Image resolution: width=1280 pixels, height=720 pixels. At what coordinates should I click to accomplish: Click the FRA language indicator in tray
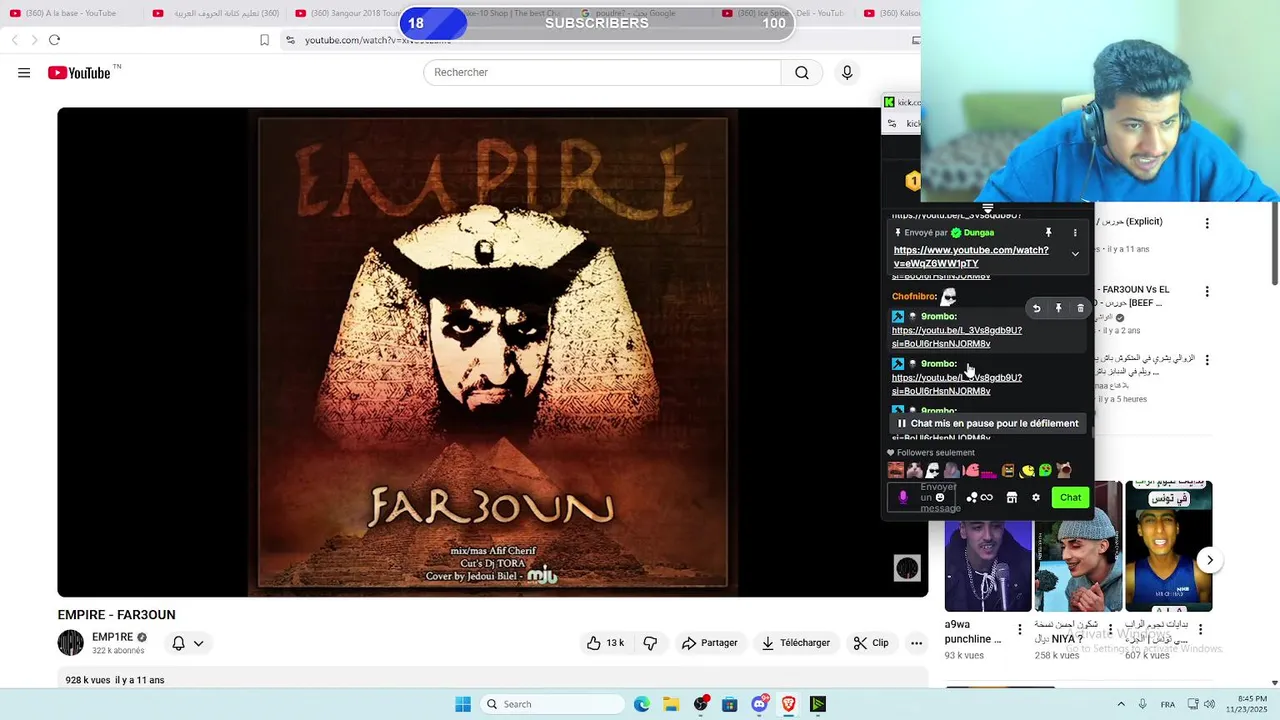[1168, 704]
